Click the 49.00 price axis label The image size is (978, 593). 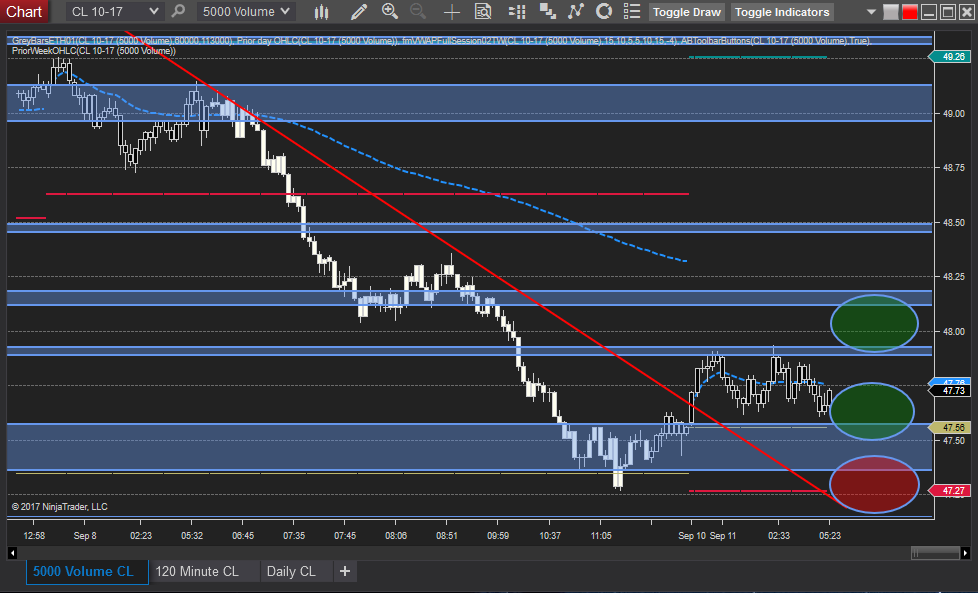pyautogui.click(x=954, y=113)
